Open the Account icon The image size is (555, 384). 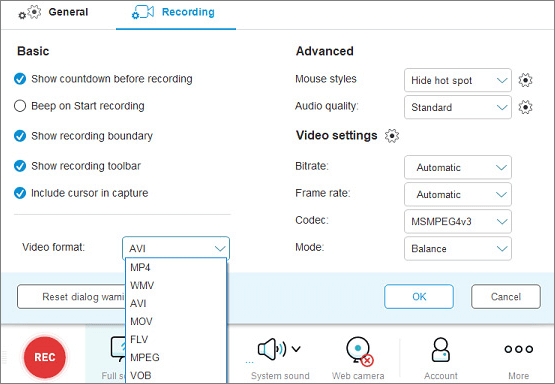[x=441, y=350]
